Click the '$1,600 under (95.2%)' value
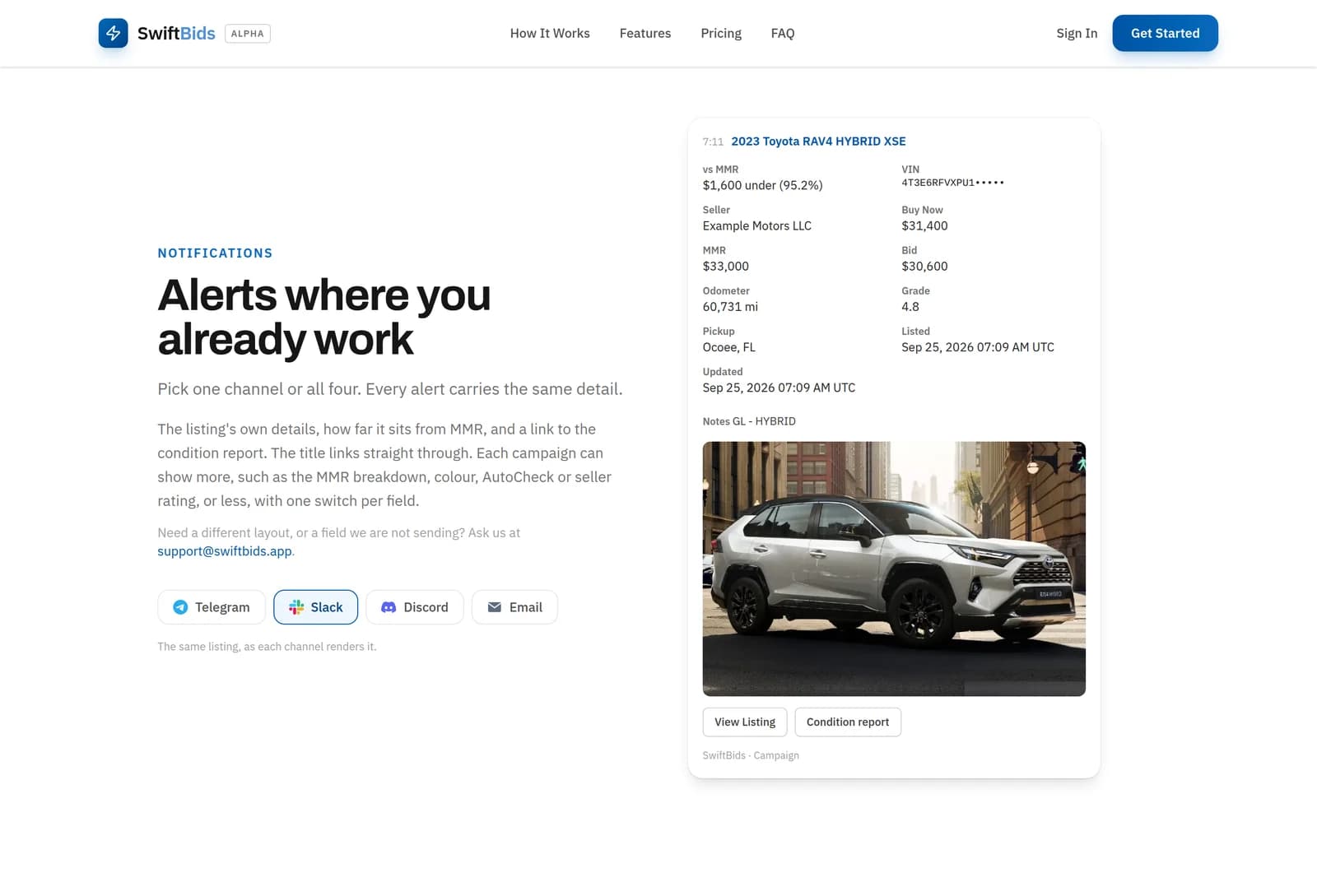The height and width of the screenshot is (896, 1317). pyautogui.click(x=762, y=185)
